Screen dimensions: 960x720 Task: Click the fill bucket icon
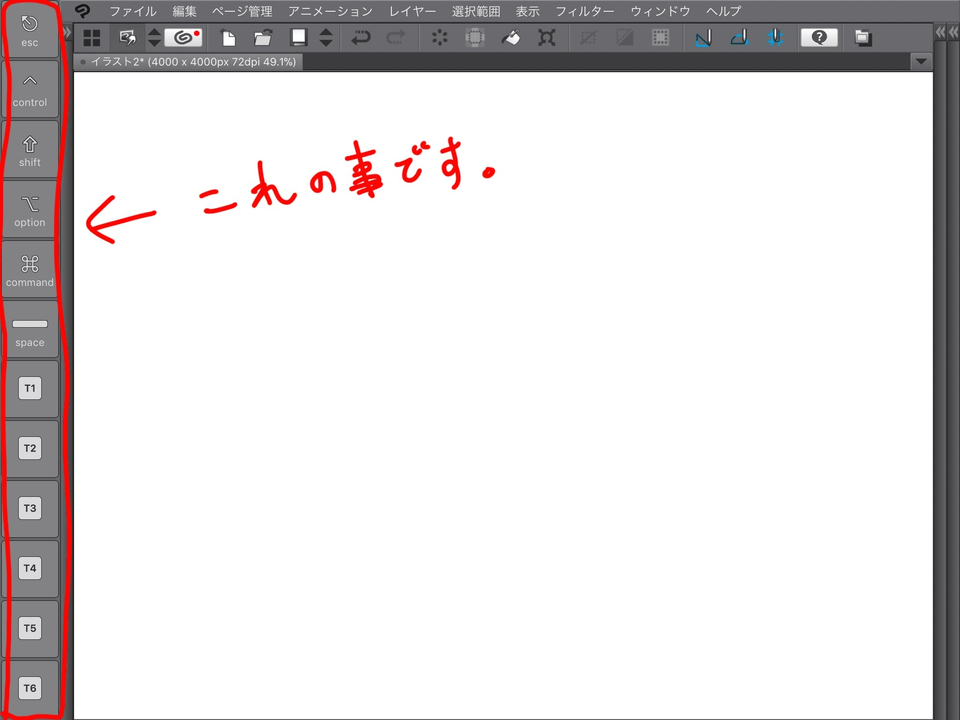(x=511, y=38)
